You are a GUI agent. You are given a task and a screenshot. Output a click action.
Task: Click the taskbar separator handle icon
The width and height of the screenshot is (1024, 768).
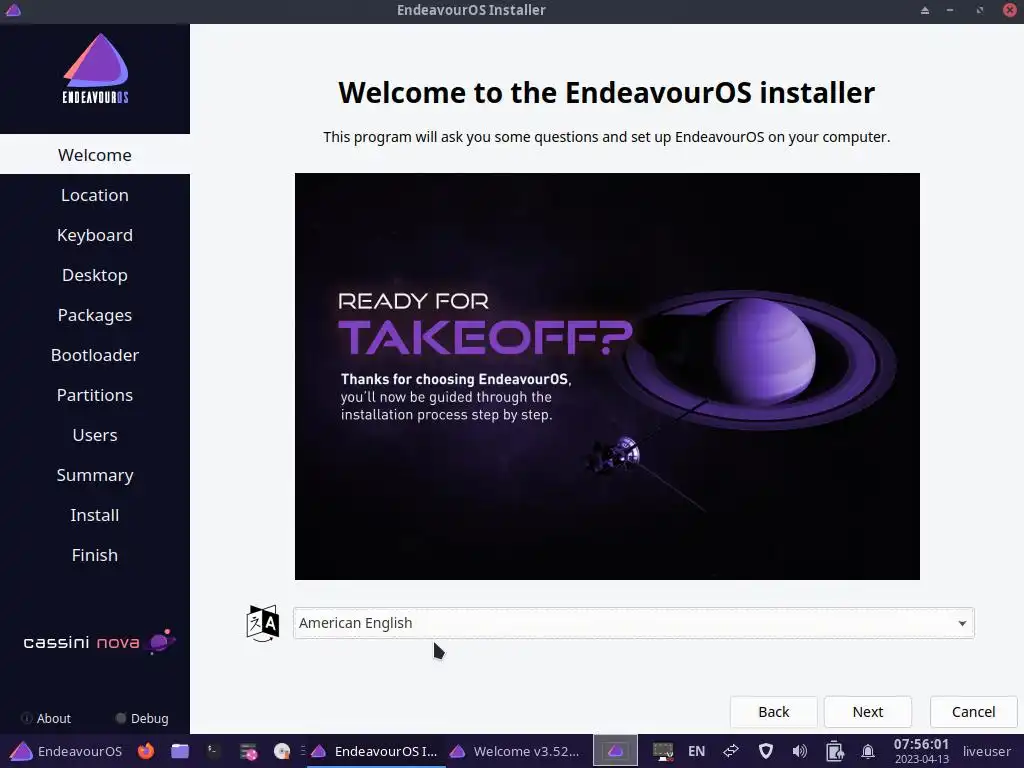(x=303, y=751)
